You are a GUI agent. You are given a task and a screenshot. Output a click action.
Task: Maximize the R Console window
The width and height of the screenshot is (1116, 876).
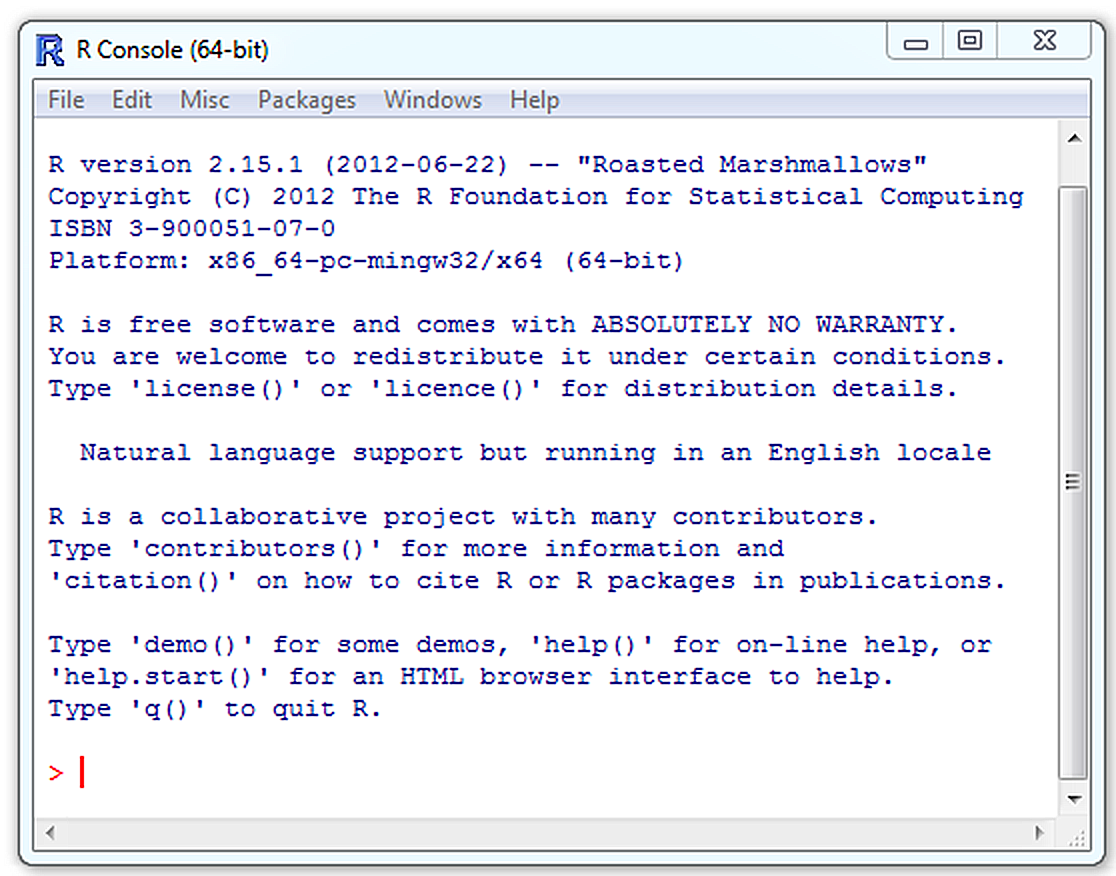tap(969, 41)
